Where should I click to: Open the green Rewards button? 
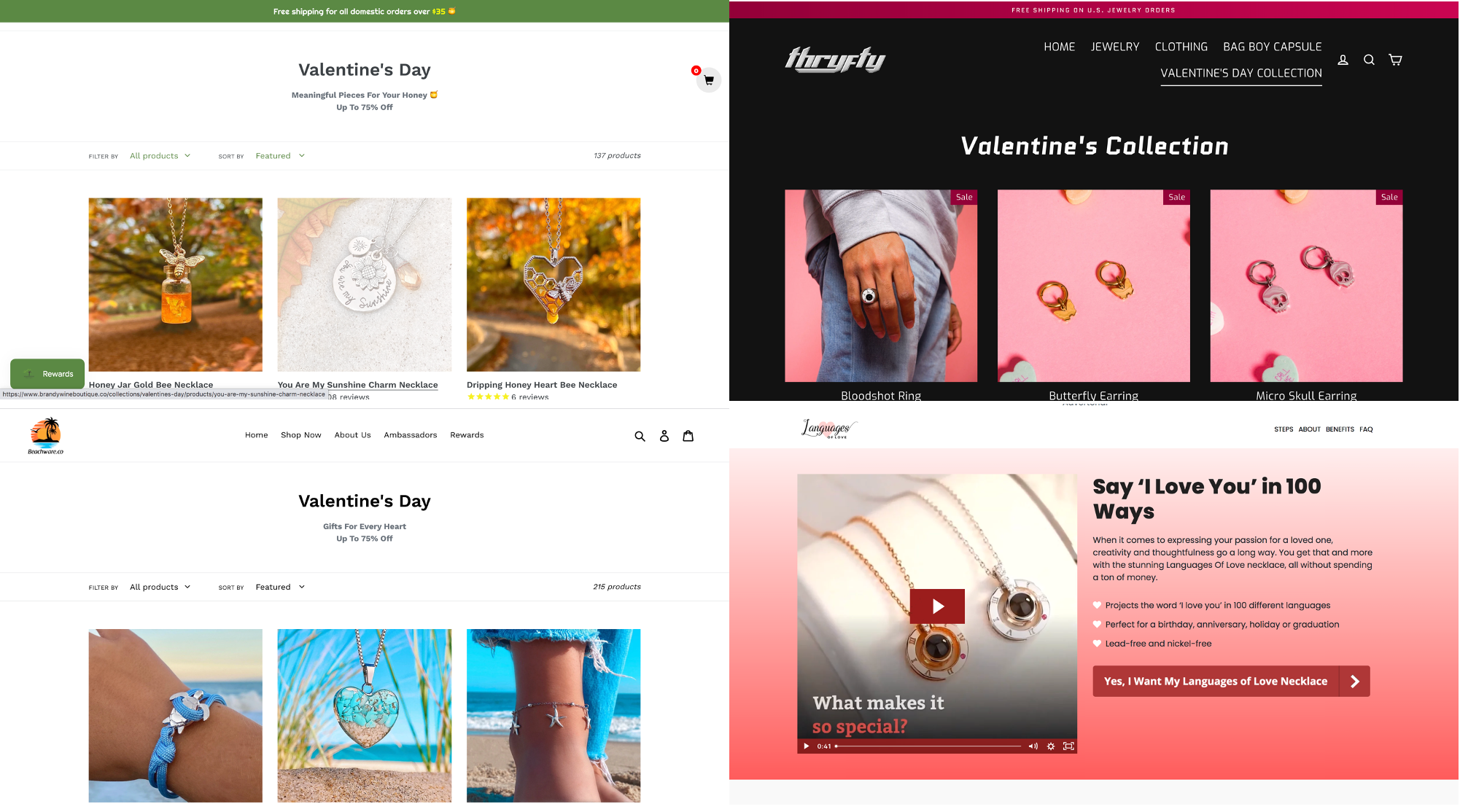click(47, 374)
